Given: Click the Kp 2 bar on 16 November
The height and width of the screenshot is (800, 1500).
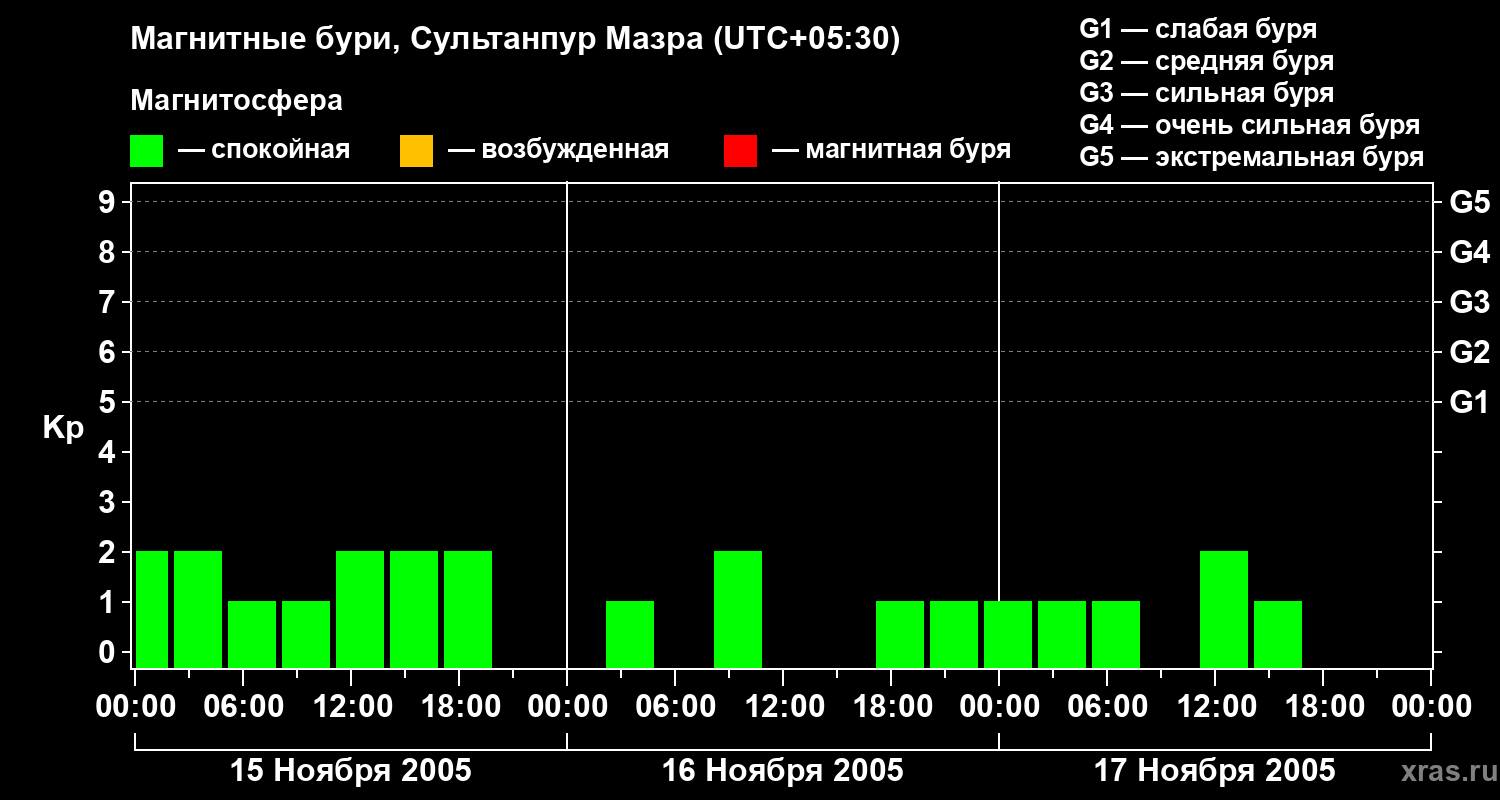Looking at the screenshot, I should click(738, 609).
